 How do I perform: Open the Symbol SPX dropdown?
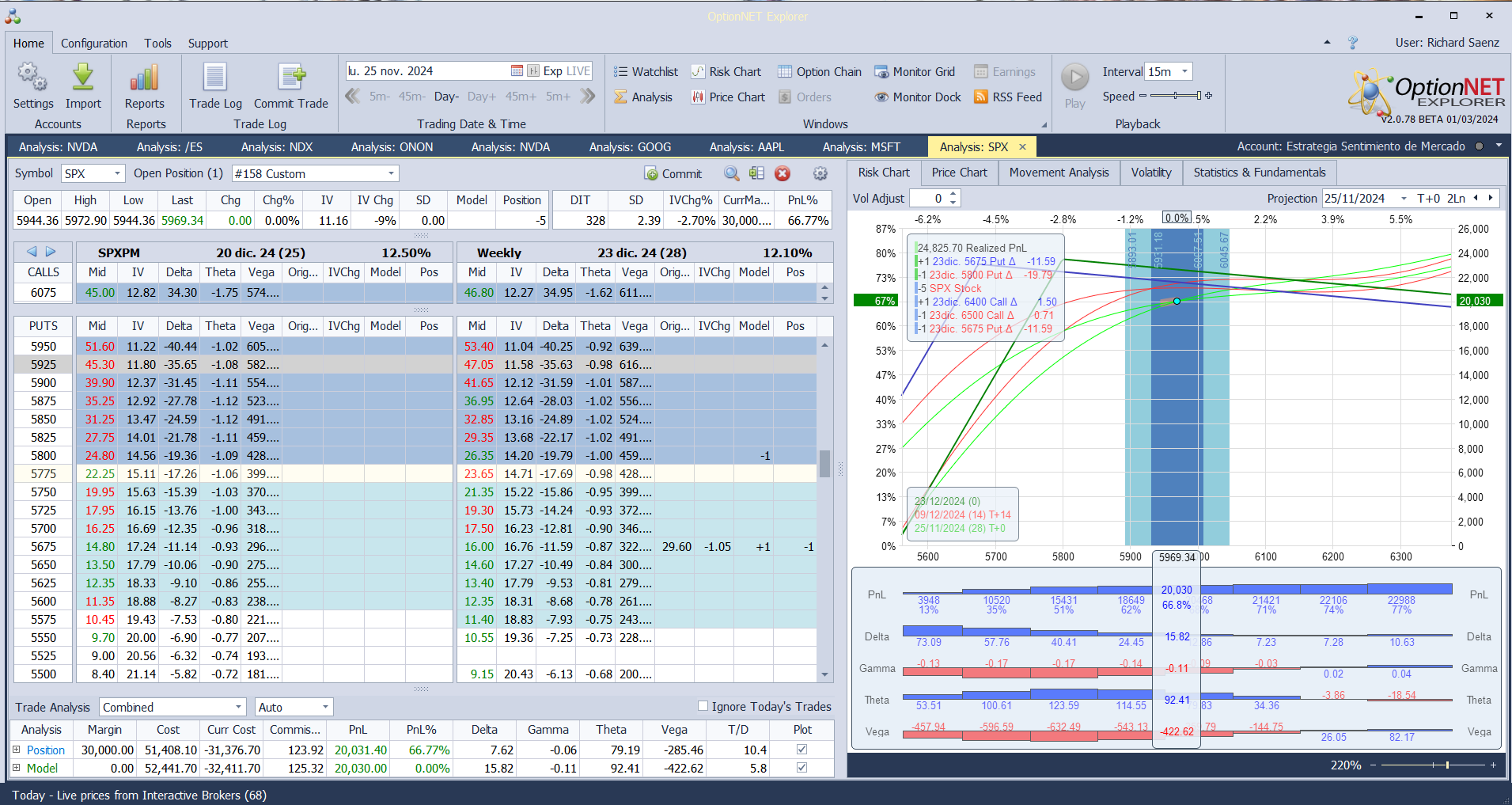tap(118, 174)
